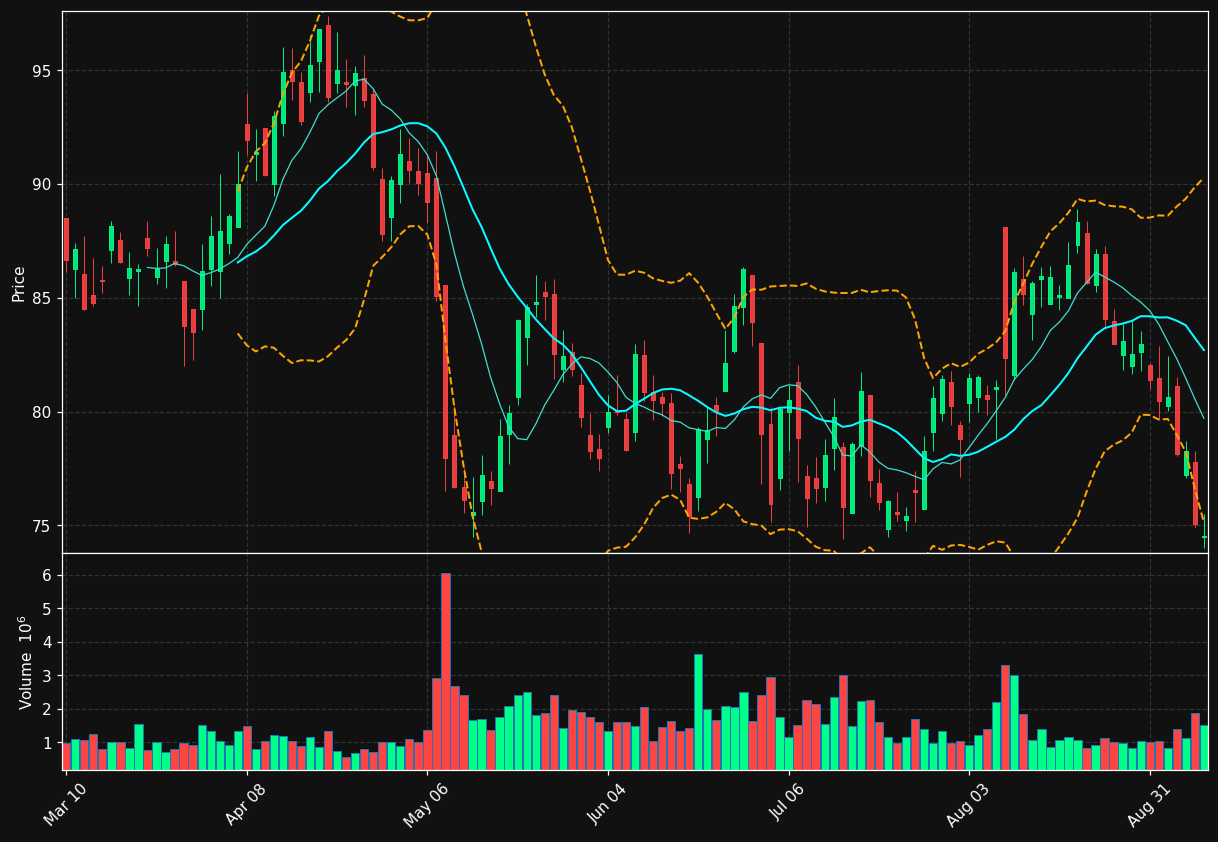Click the large red candlestick dropping below 80 in May
Viewport: 1218px width, 842px height.
446,372
